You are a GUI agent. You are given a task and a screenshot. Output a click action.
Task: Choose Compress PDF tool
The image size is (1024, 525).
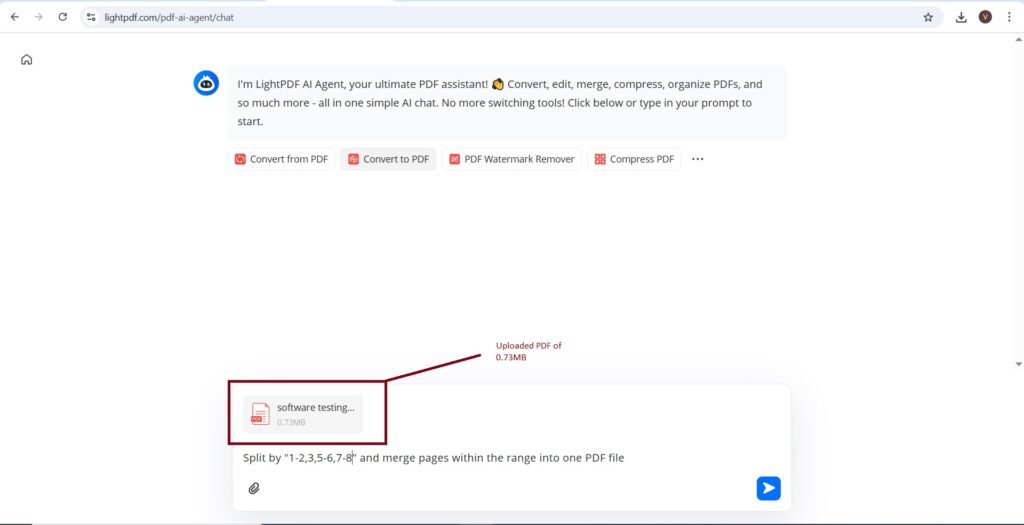click(634, 159)
